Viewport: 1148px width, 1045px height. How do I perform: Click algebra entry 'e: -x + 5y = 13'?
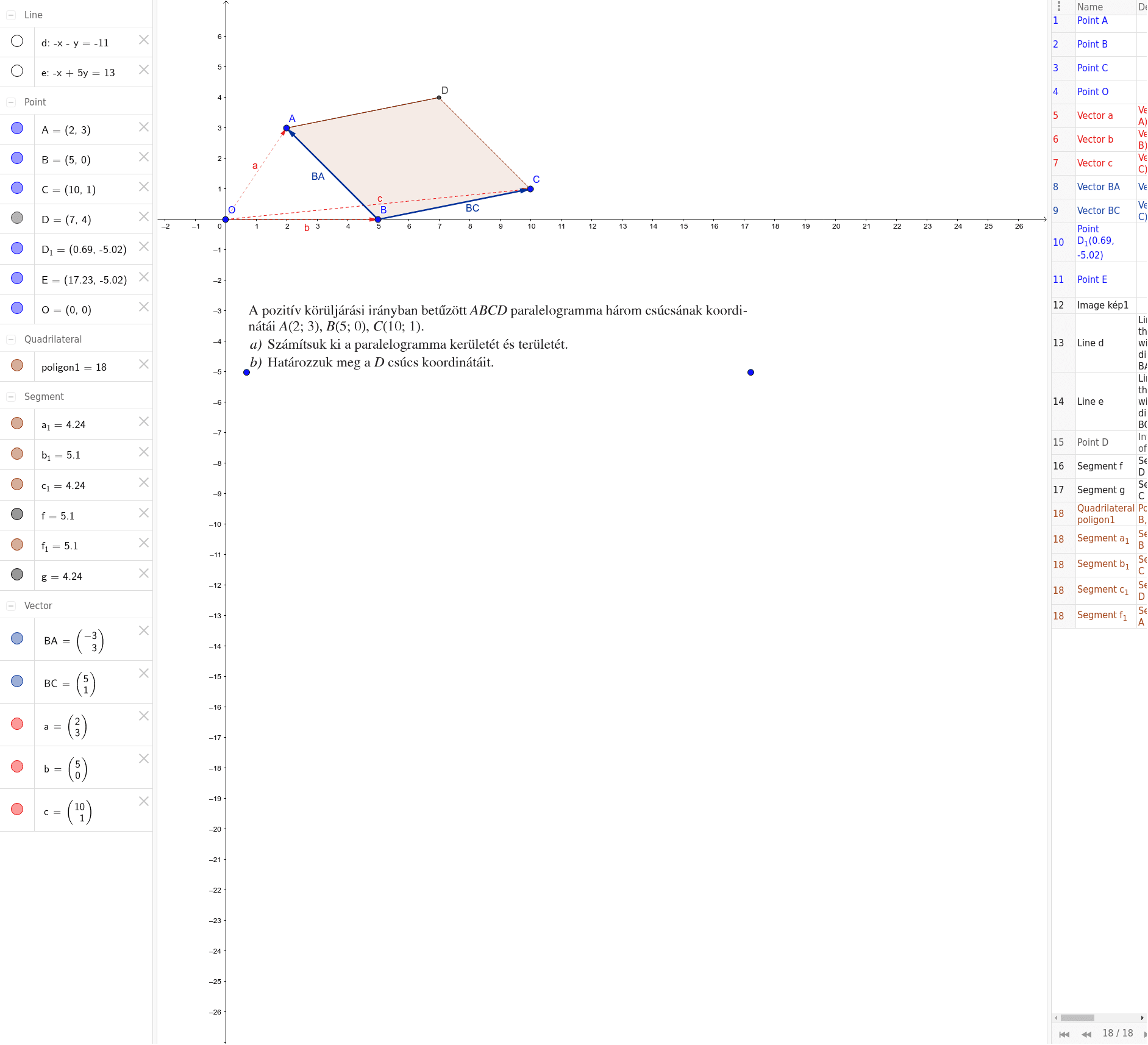pyautogui.click(x=78, y=73)
